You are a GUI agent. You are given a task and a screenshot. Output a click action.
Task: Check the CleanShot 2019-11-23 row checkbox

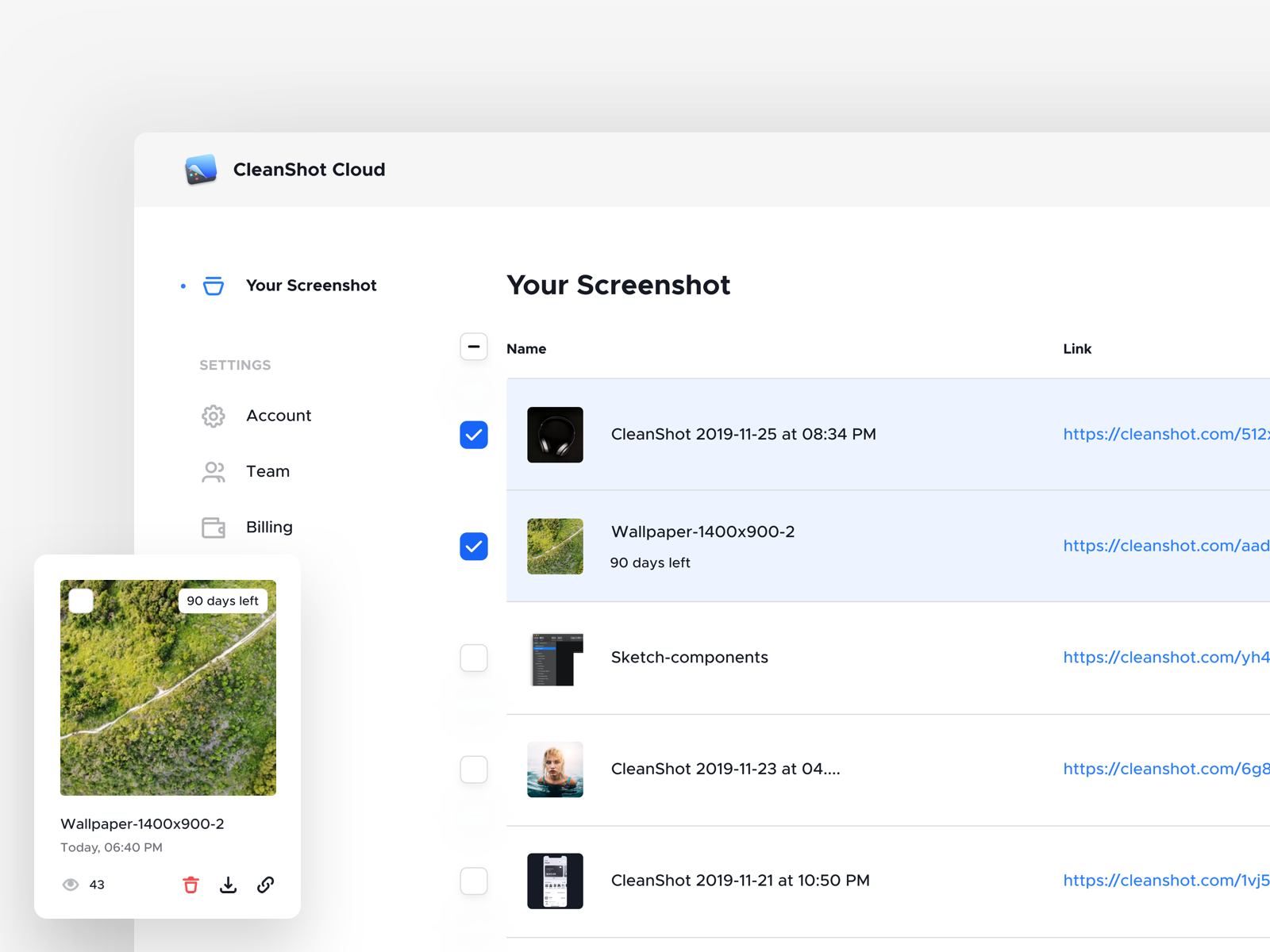coord(474,769)
